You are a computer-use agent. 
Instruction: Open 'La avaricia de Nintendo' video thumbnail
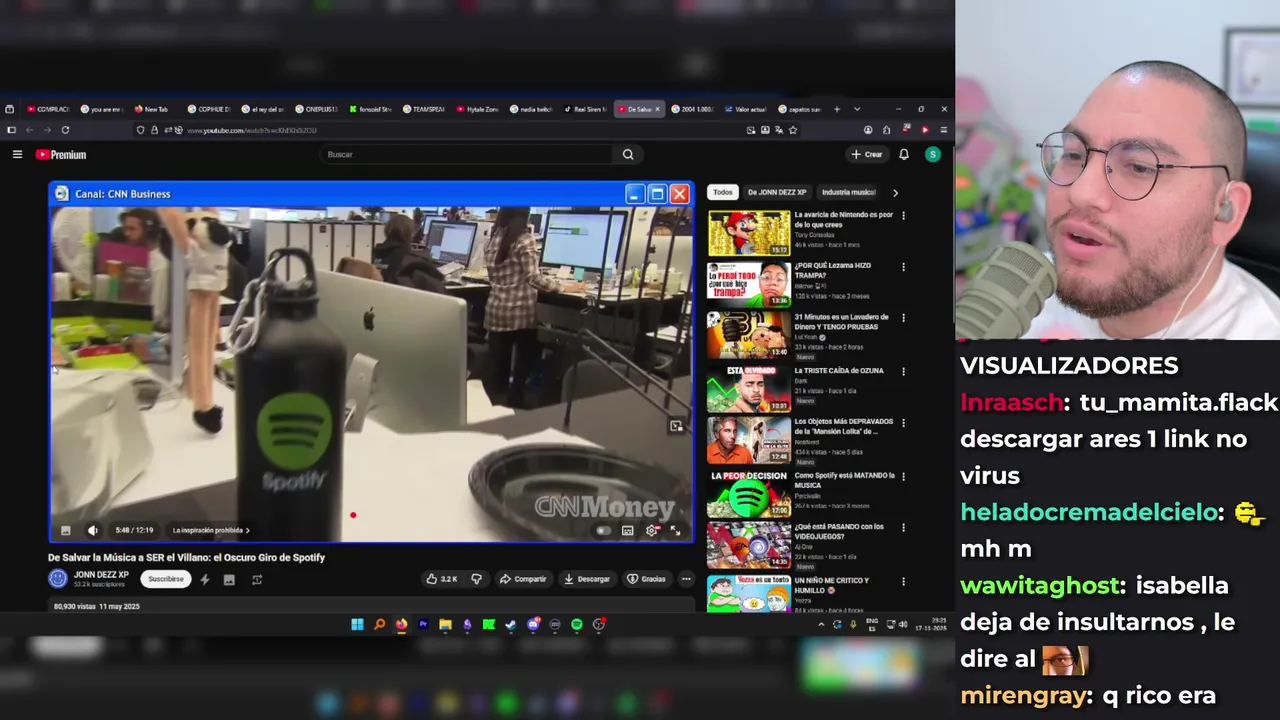749,233
